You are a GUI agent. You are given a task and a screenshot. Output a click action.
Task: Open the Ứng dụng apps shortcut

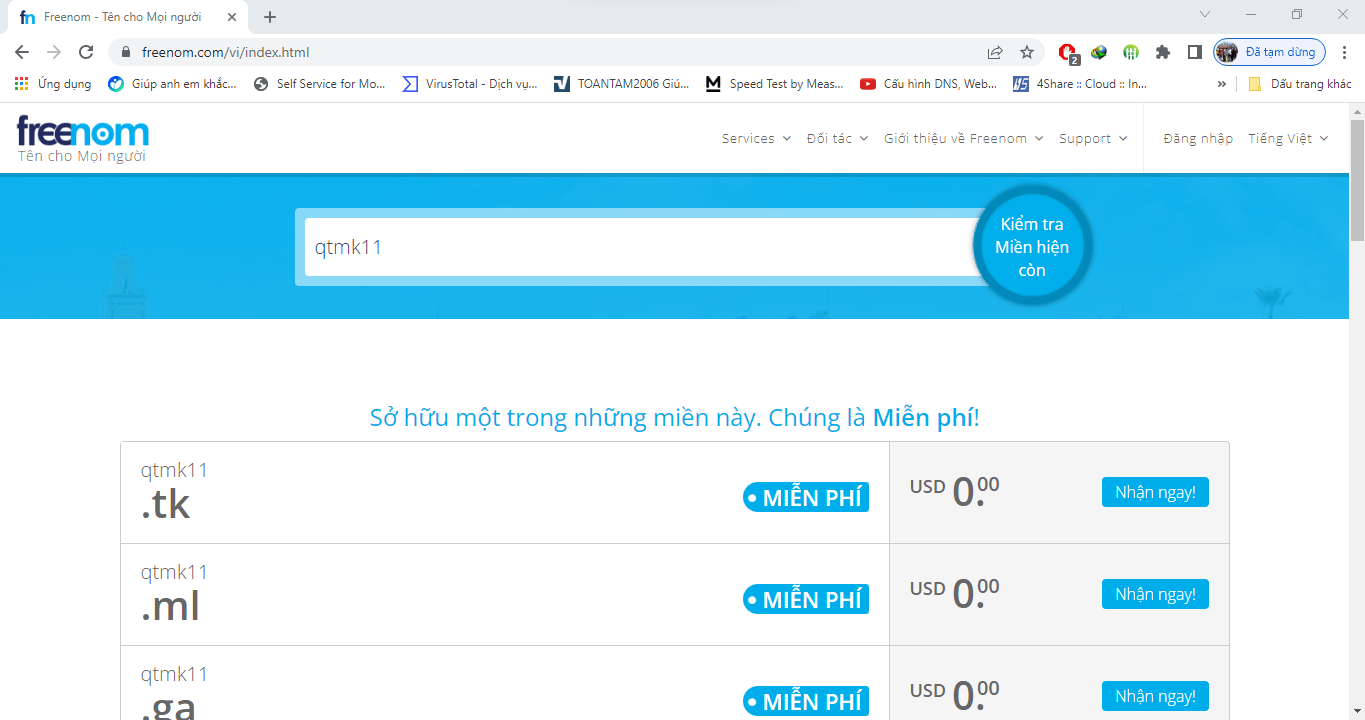[x=53, y=84]
